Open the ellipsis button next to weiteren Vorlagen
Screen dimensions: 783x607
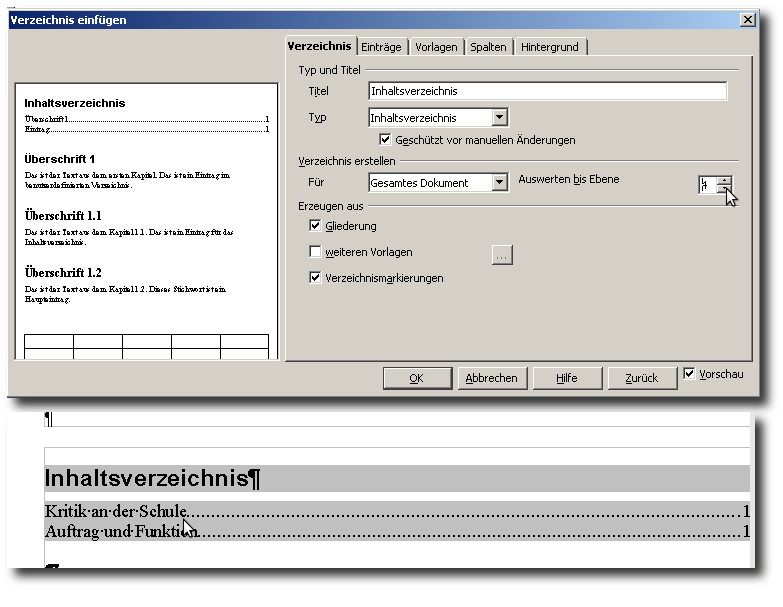pos(502,255)
